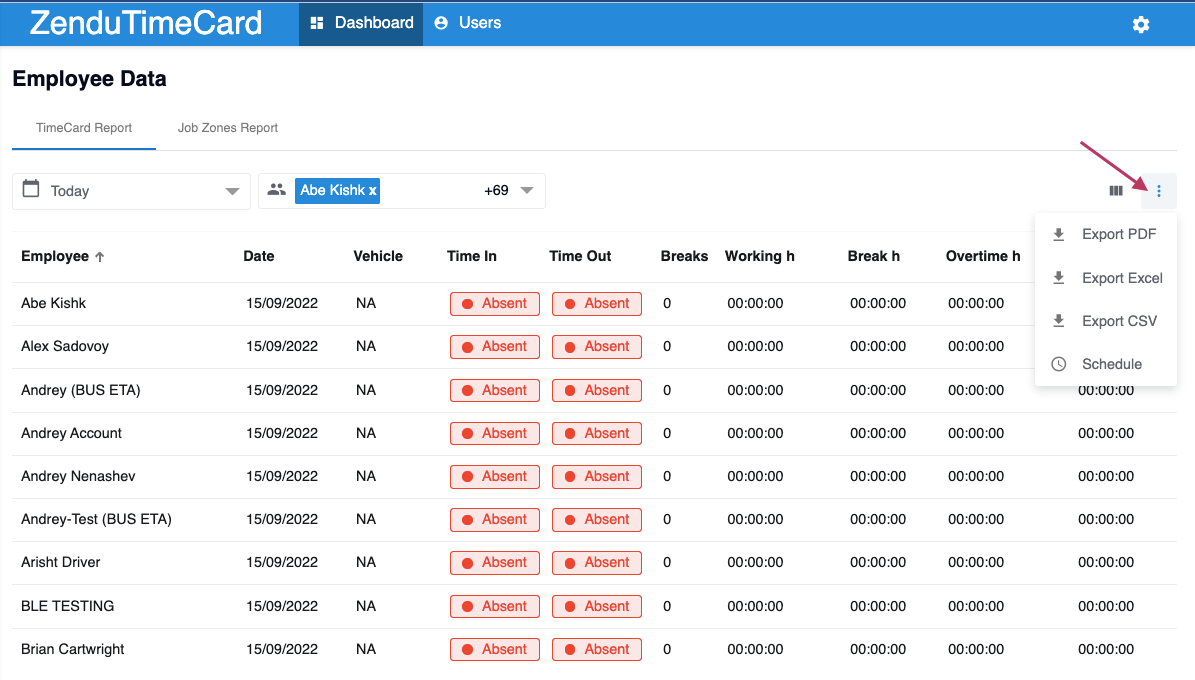Click the calendar icon beside Today

click(x=31, y=189)
